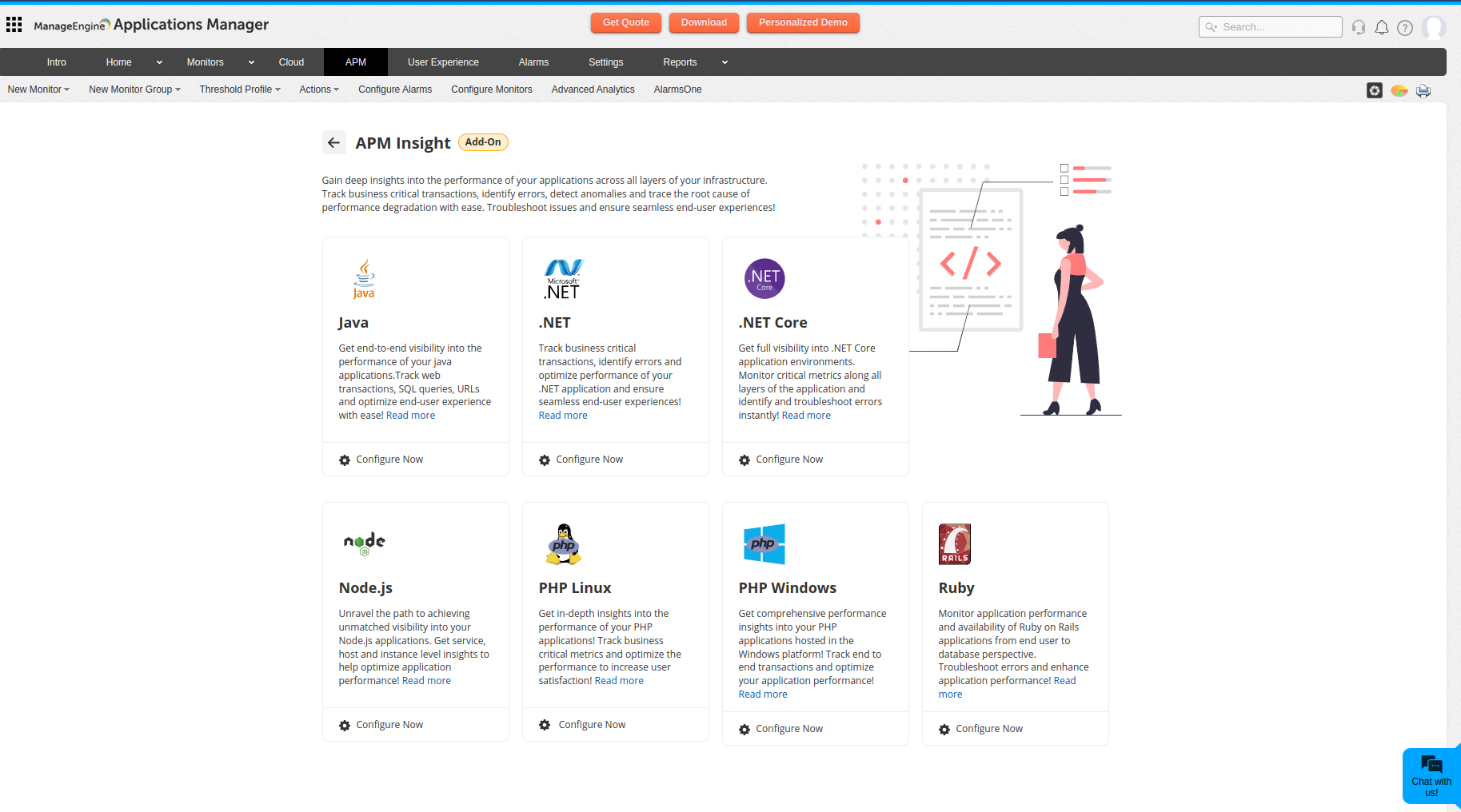Click the Personalized Demo button
Screen dimensions: 1461x812
point(803,22)
